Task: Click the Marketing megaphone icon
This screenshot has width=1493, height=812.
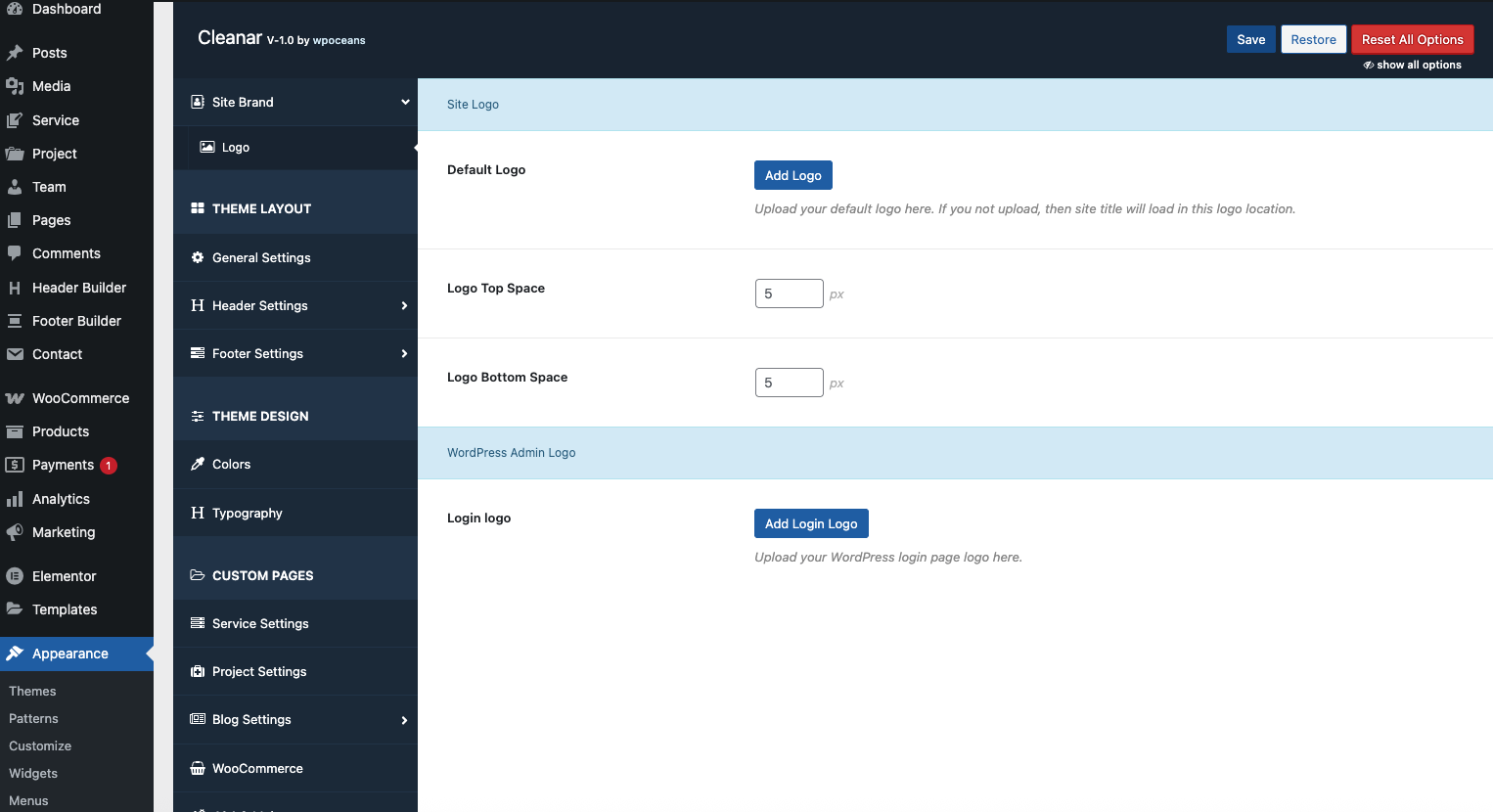Action: 15,532
